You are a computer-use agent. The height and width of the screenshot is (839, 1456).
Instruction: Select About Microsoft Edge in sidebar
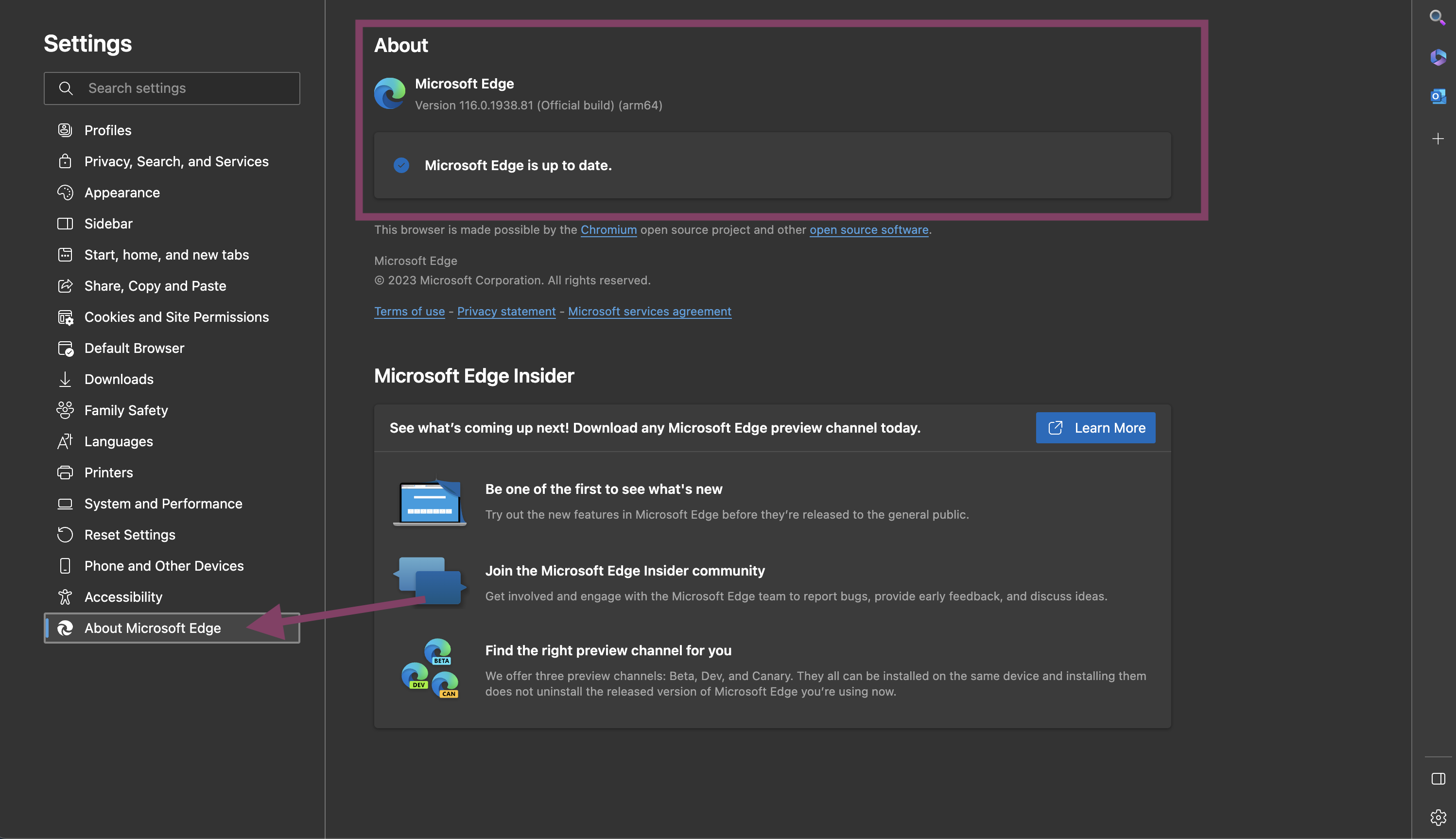[x=172, y=628]
